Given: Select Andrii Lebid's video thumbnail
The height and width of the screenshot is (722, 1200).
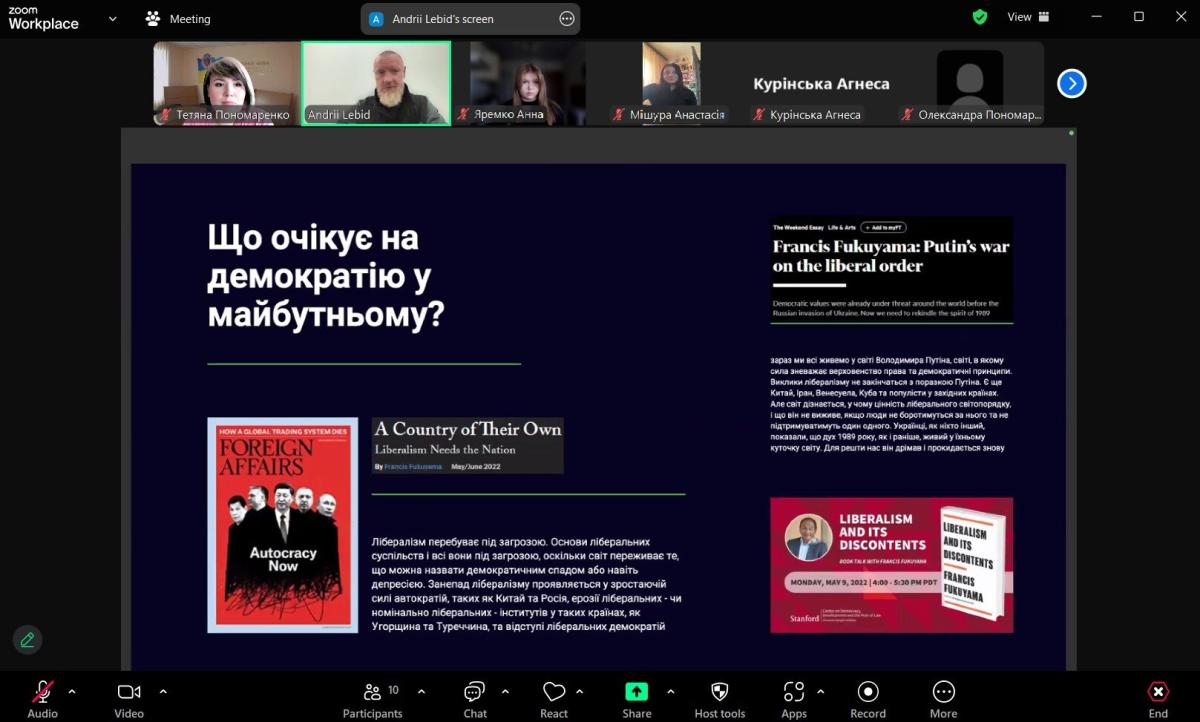Looking at the screenshot, I should pos(376,82).
